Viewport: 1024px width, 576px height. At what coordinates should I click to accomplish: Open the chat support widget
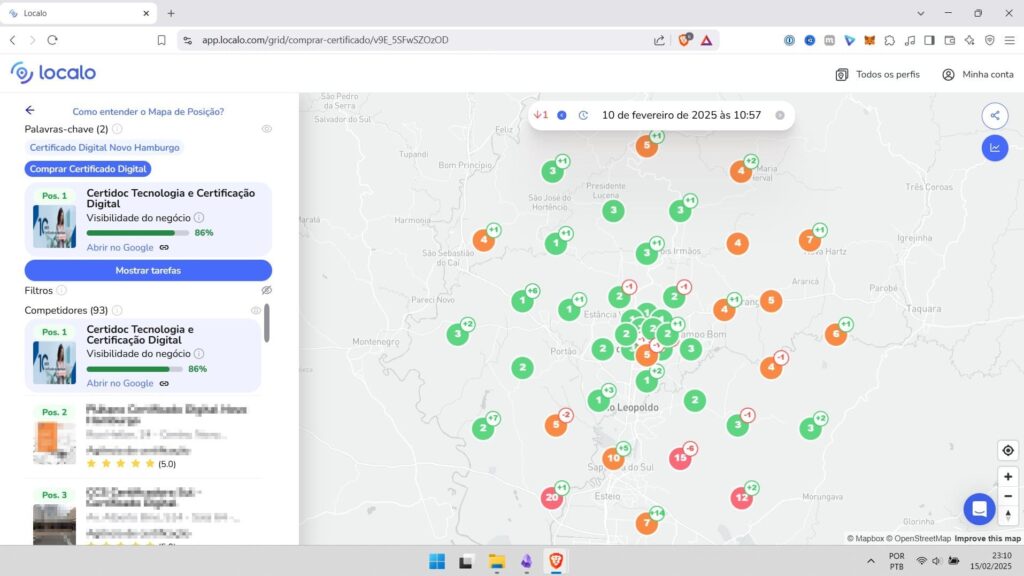pyautogui.click(x=979, y=509)
